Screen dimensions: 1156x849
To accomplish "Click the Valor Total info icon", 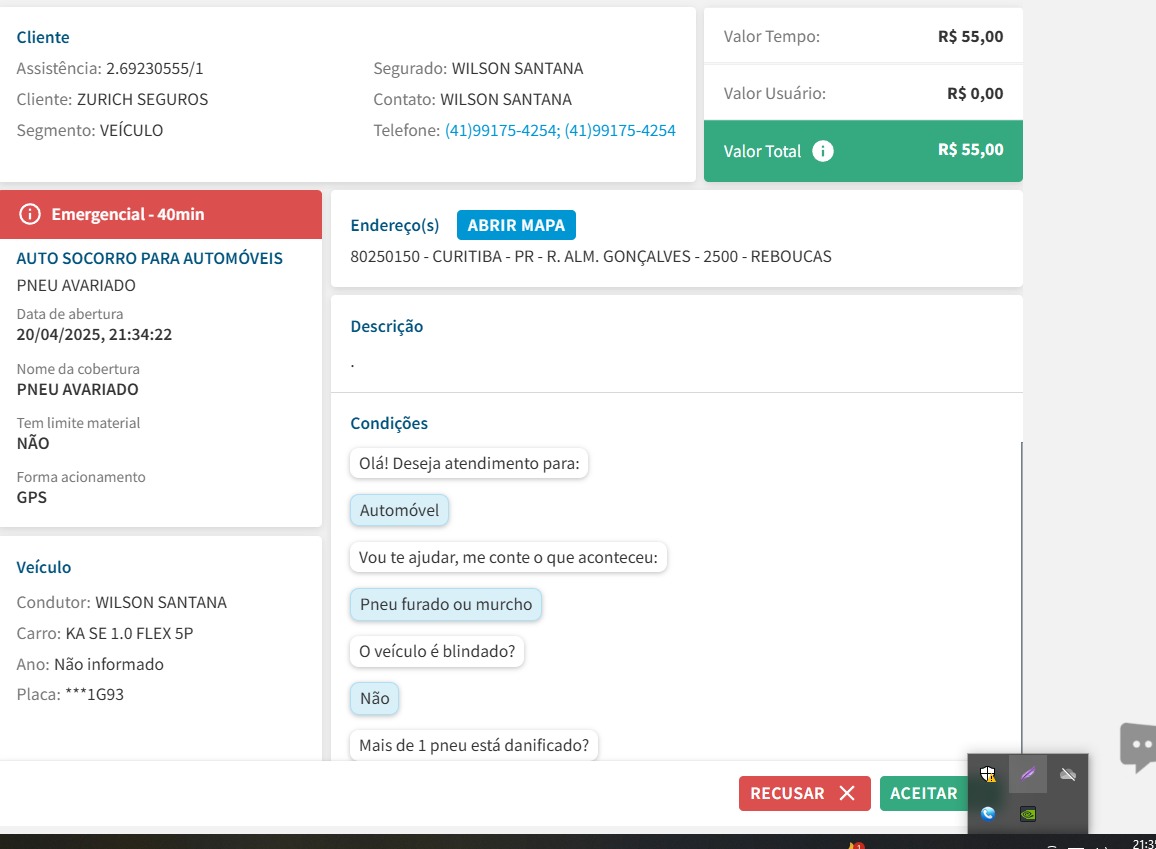I will click(823, 151).
